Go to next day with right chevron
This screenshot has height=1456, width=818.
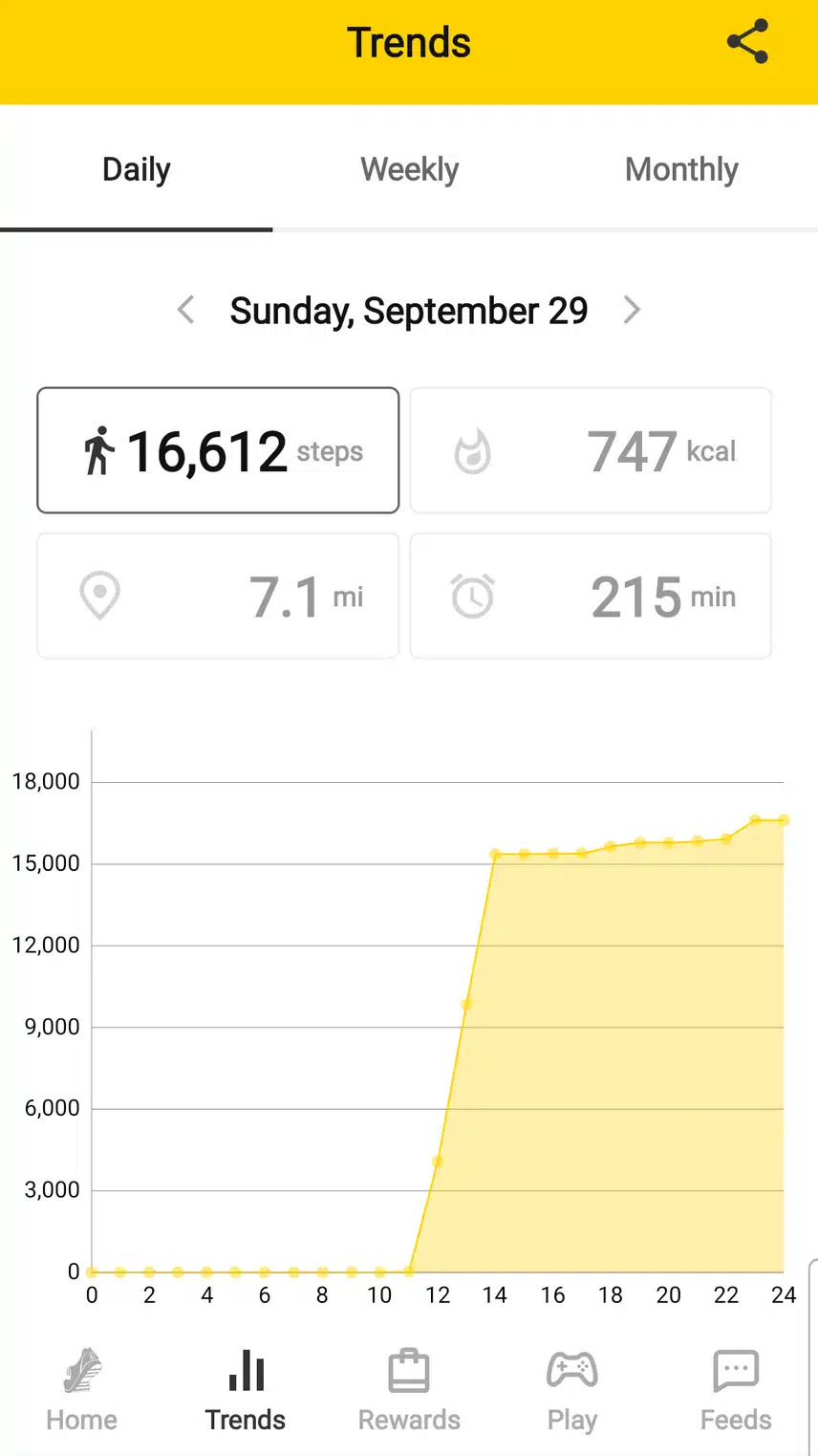(x=632, y=310)
